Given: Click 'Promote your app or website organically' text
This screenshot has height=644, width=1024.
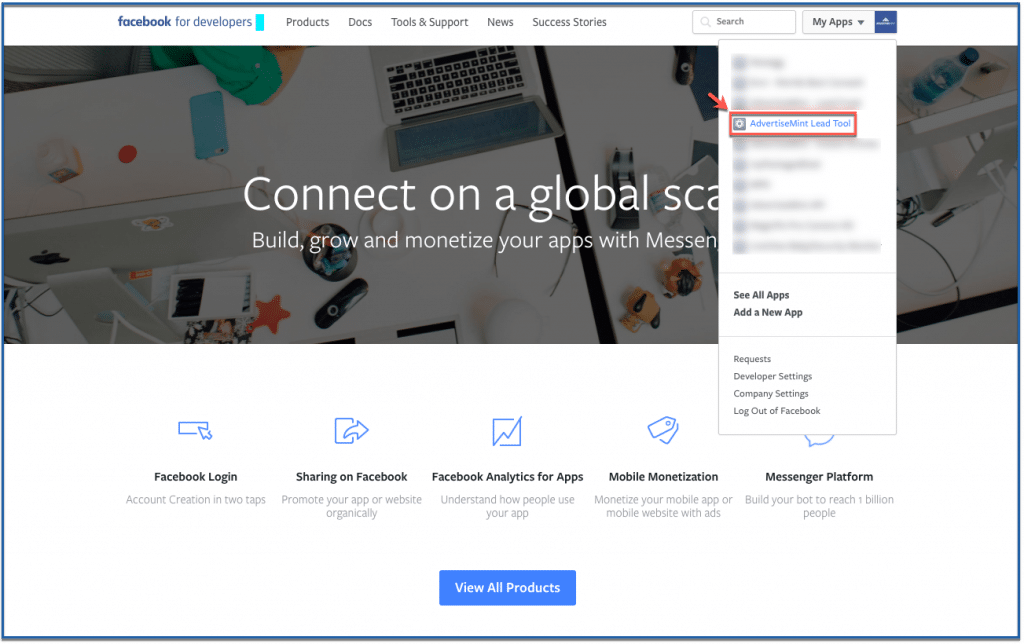Looking at the screenshot, I should click(351, 506).
